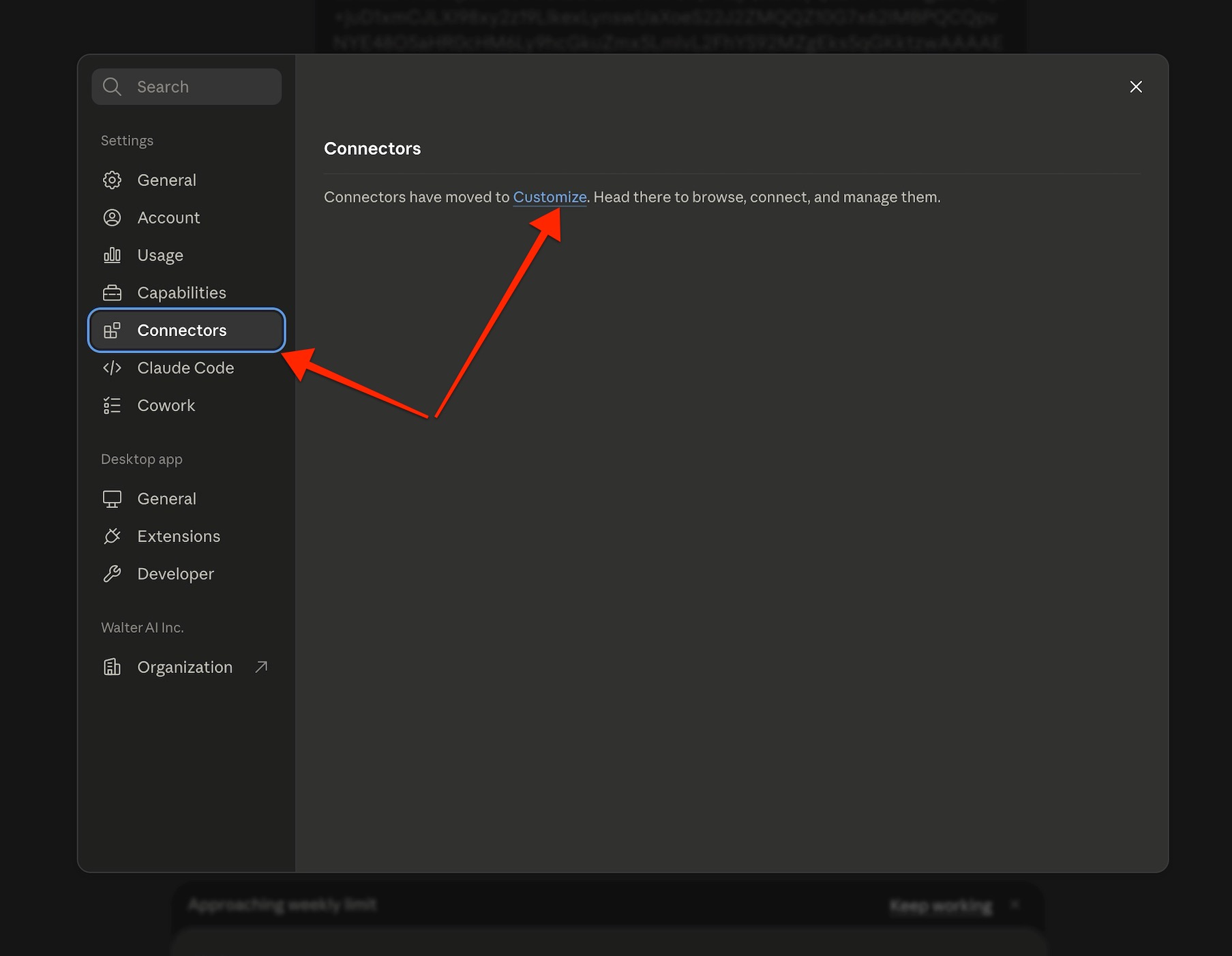Click the magnifier icon in Search

[112, 87]
